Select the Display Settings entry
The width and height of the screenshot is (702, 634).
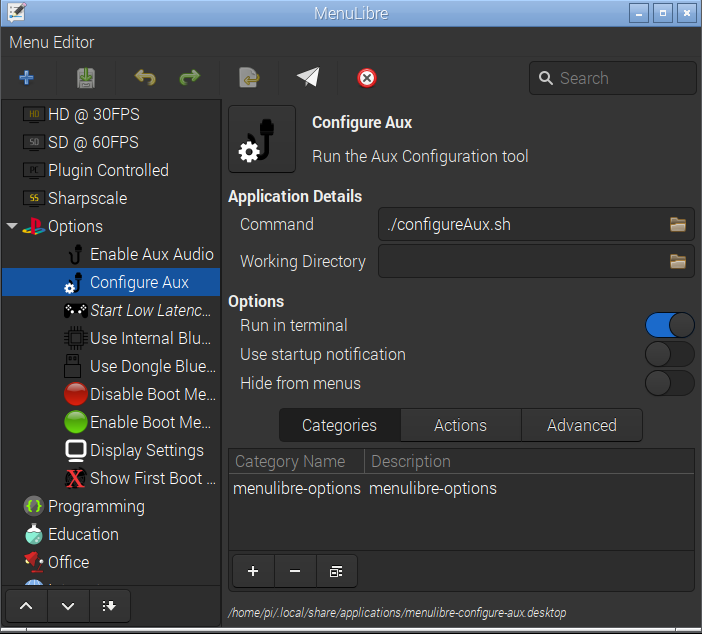[111, 450]
